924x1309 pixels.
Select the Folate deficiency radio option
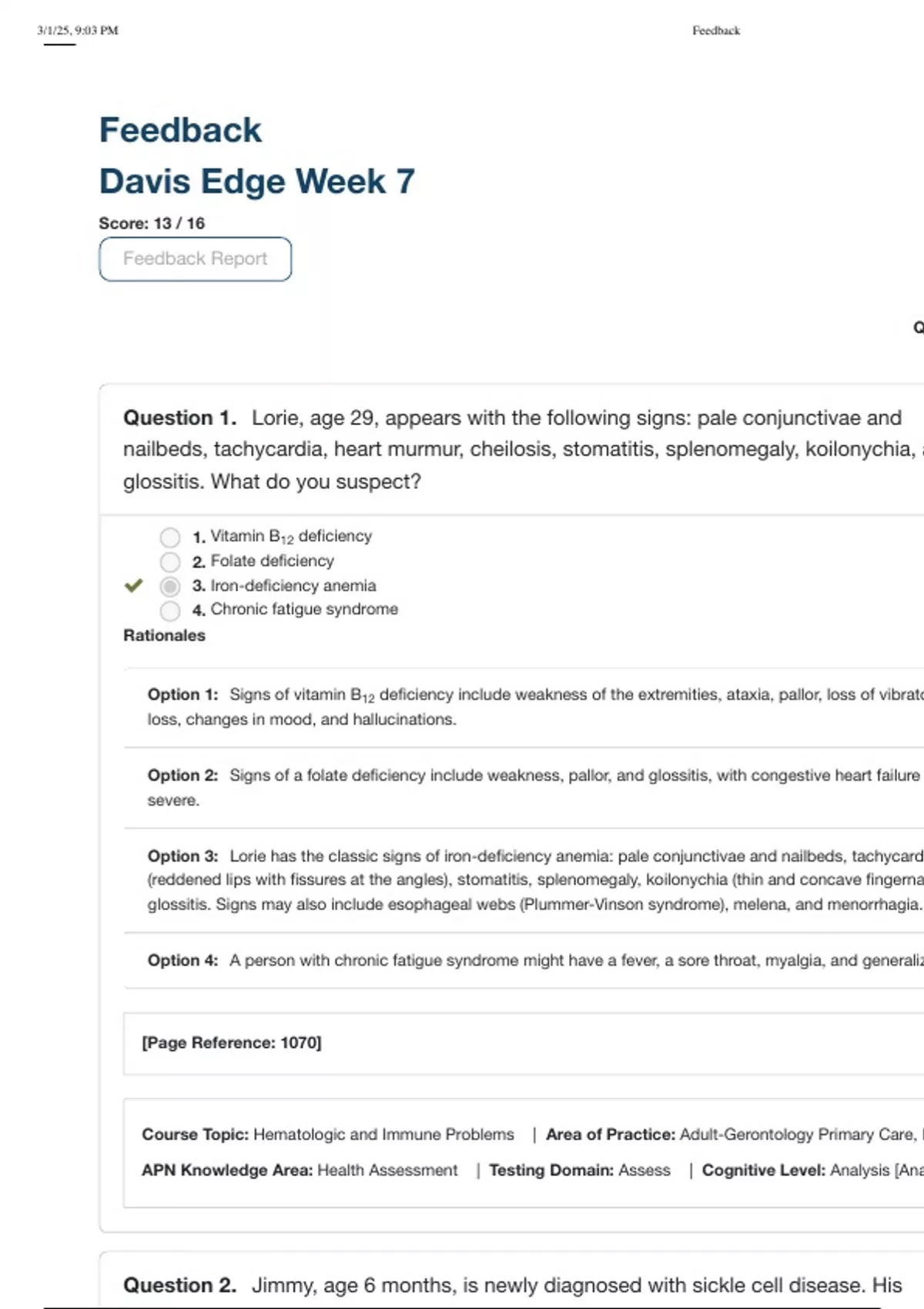pyautogui.click(x=170, y=561)
